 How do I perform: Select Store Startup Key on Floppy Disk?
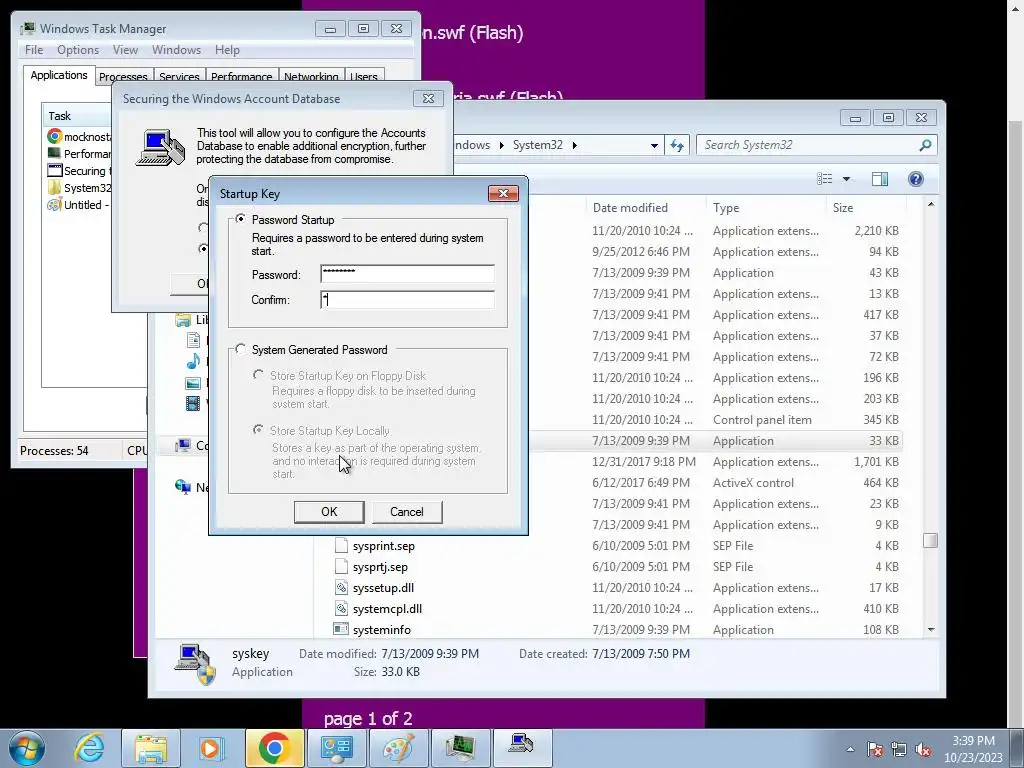tap(259, 375)
